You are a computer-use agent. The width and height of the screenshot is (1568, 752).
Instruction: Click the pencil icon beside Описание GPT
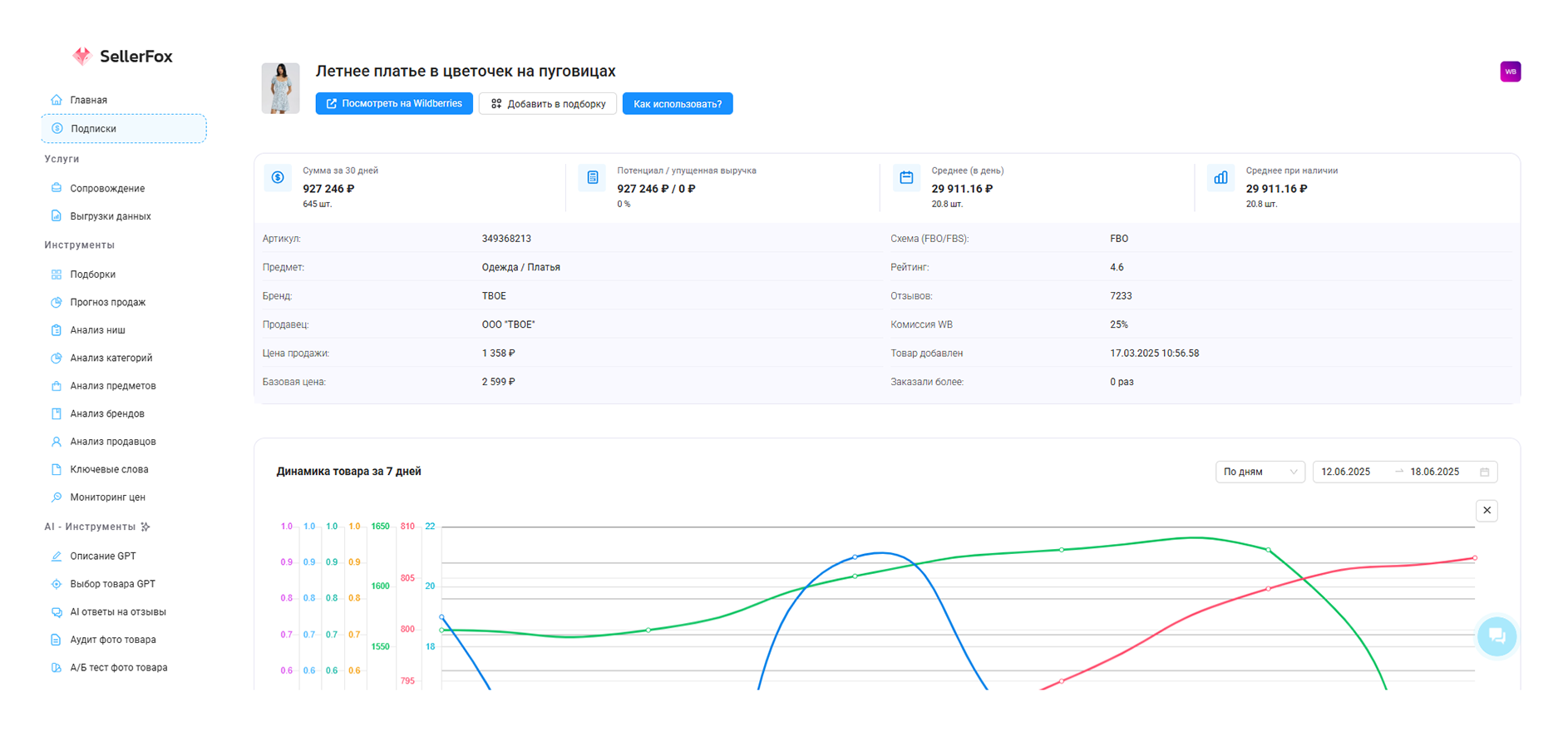pyautogui.click(x=57, y=556)
